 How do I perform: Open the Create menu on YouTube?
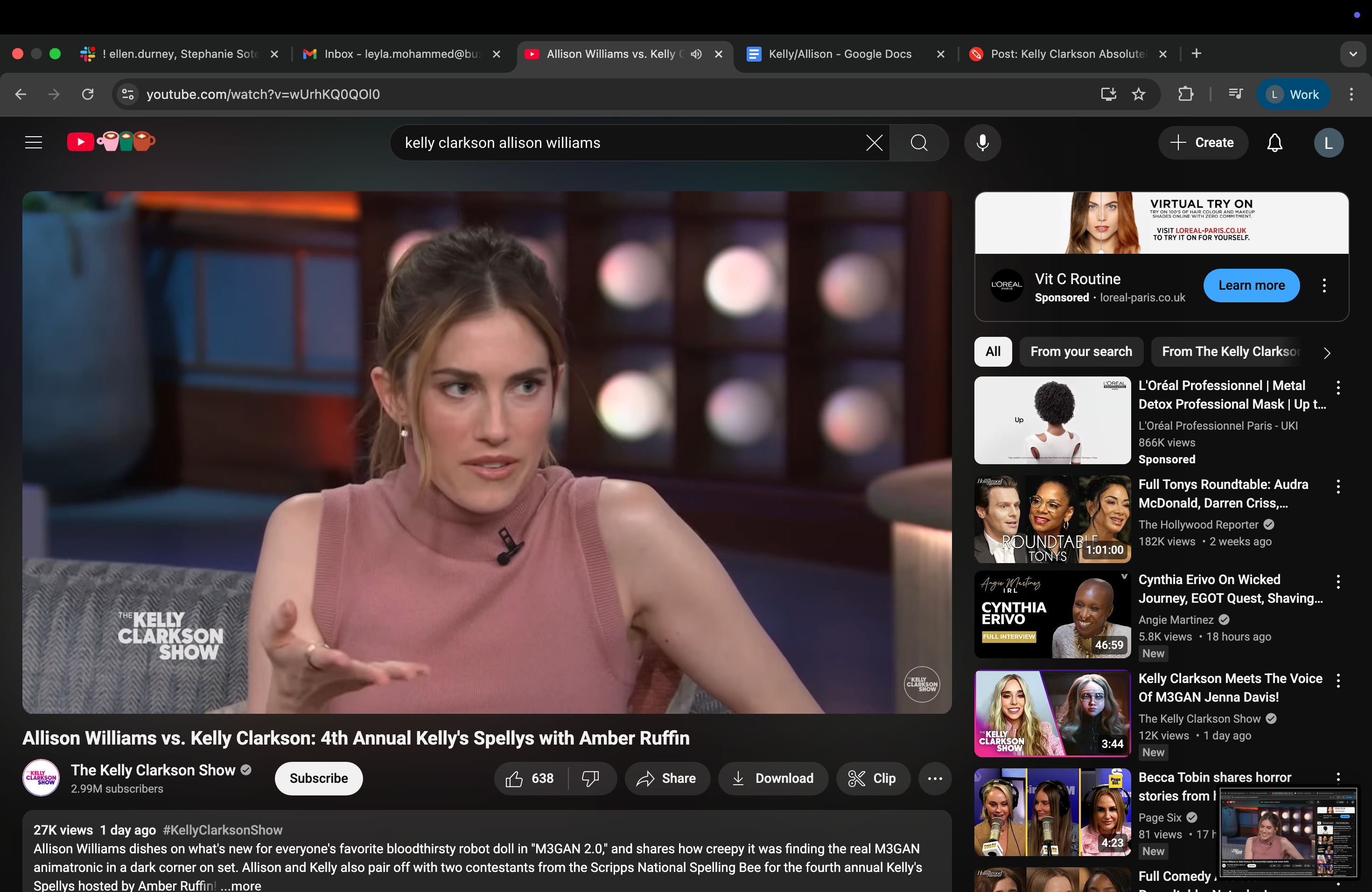1203,142
